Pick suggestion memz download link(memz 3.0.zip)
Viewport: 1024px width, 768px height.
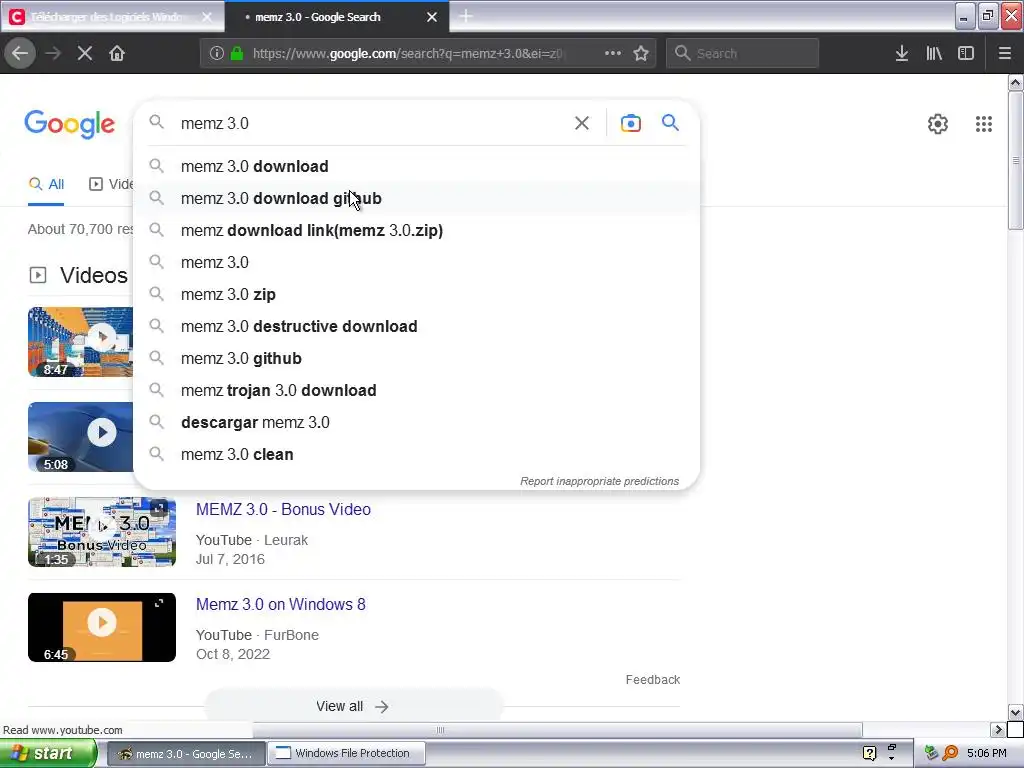coord(417,231)
